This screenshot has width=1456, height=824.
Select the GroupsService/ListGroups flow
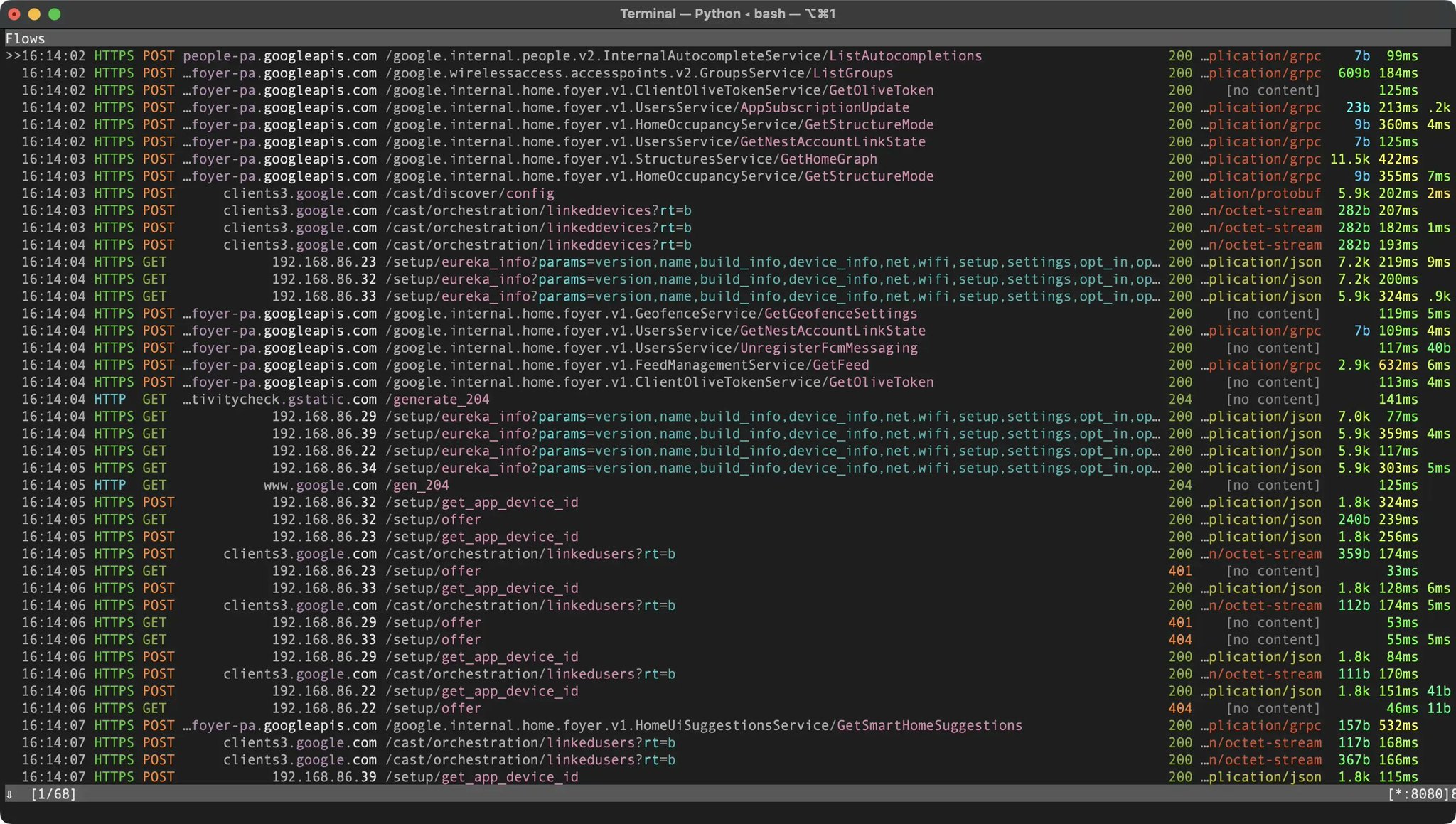(728, 73)
